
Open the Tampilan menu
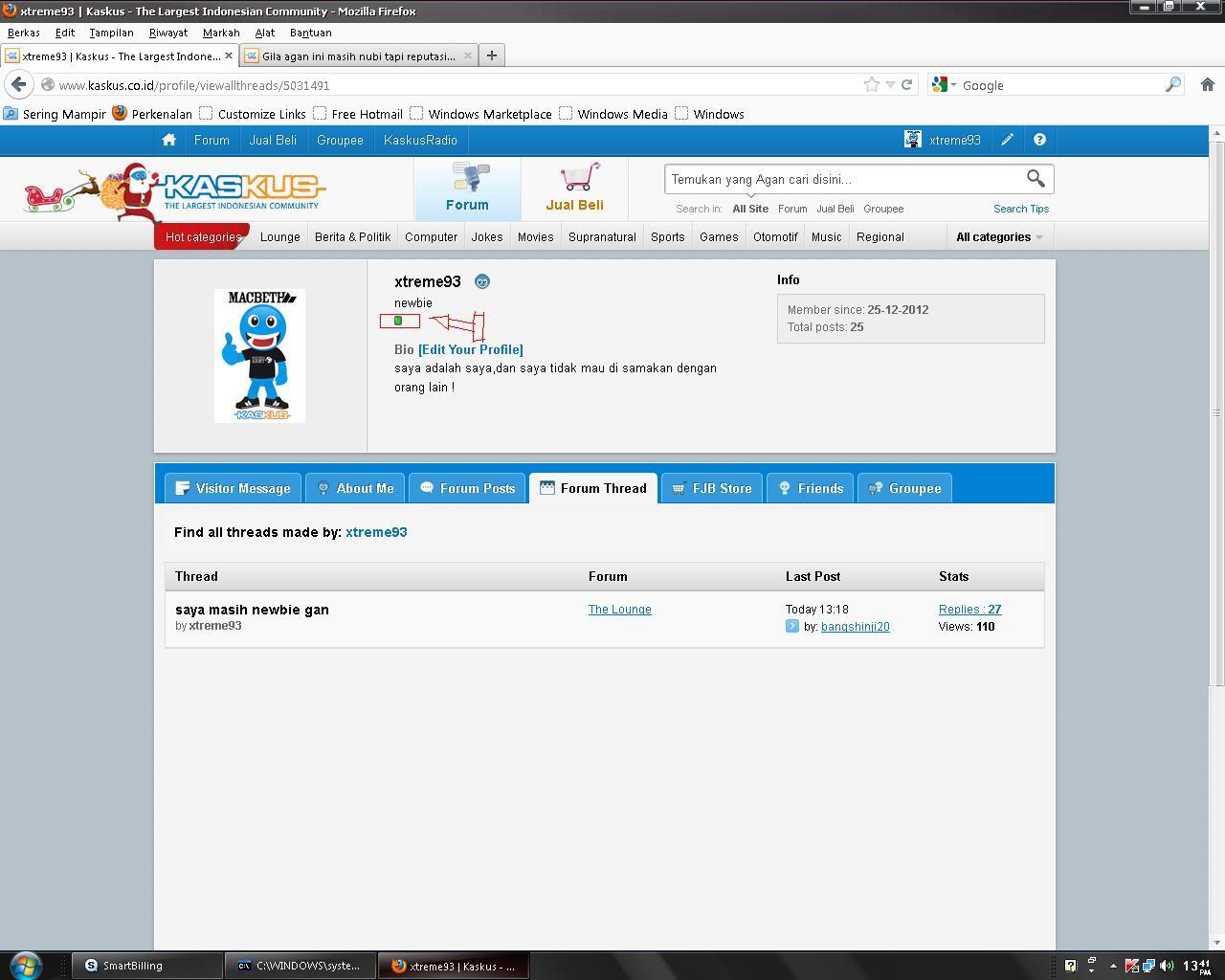111,33
